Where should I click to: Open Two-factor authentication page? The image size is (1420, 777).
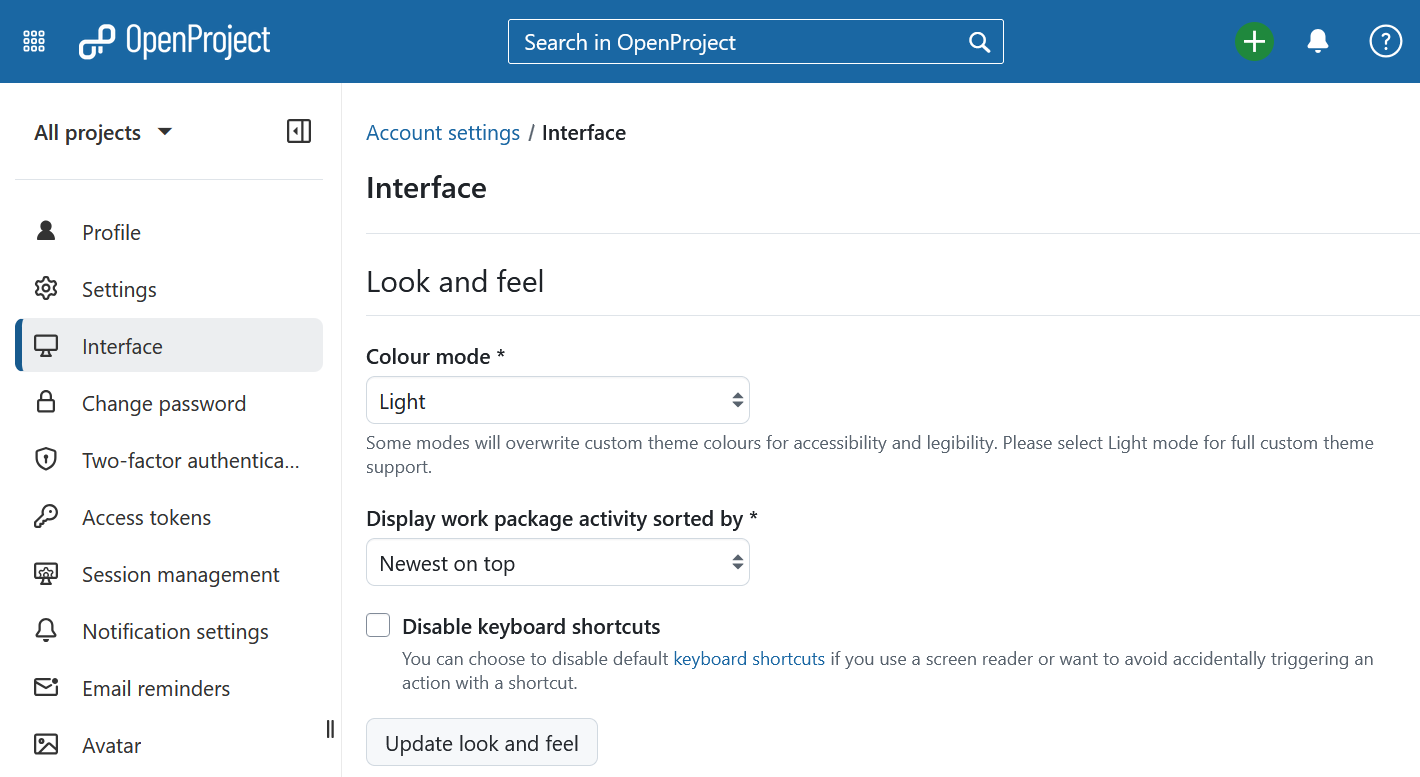pyautogui.click(x=169, y=460)
